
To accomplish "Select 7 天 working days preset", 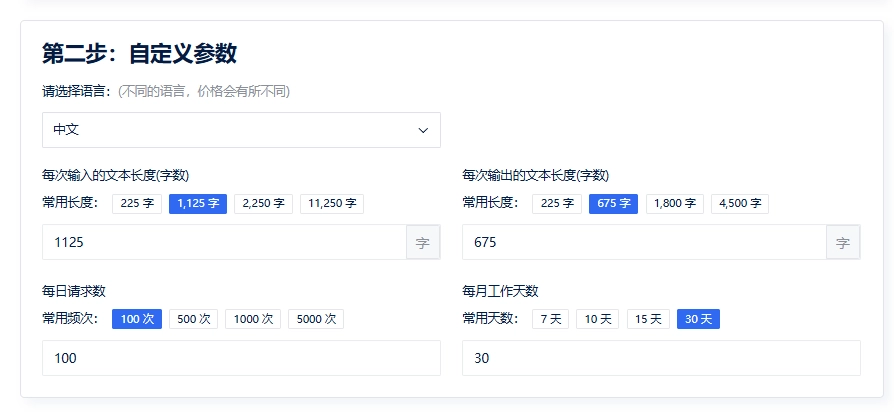I will (x=551, y=319).
